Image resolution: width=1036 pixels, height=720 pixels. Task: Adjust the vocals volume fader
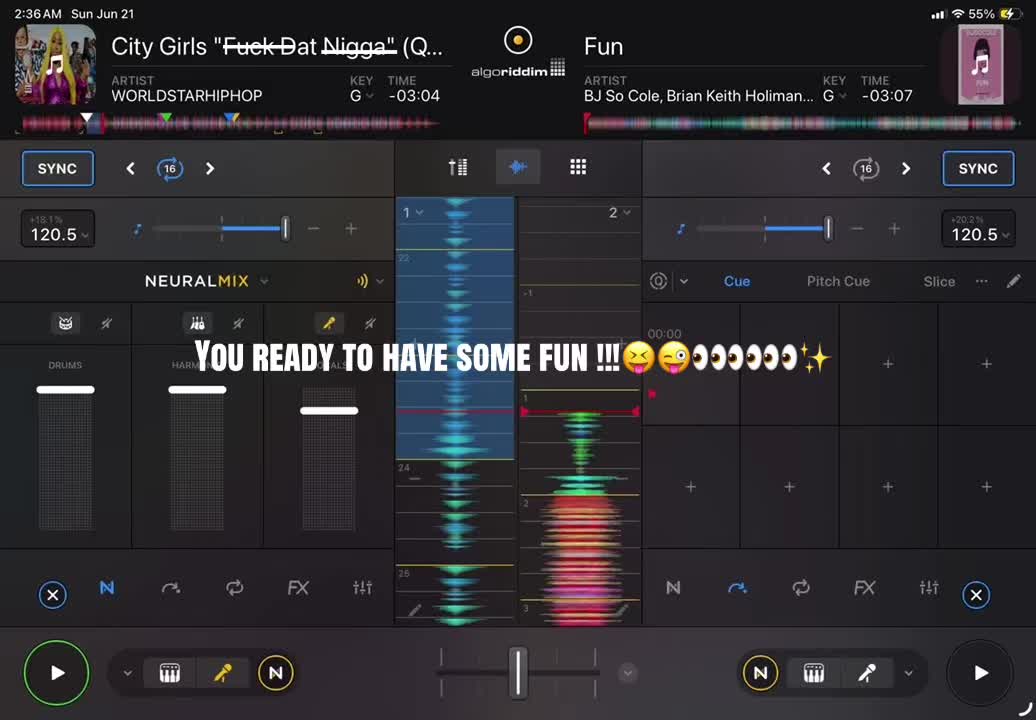coord(329,411)
